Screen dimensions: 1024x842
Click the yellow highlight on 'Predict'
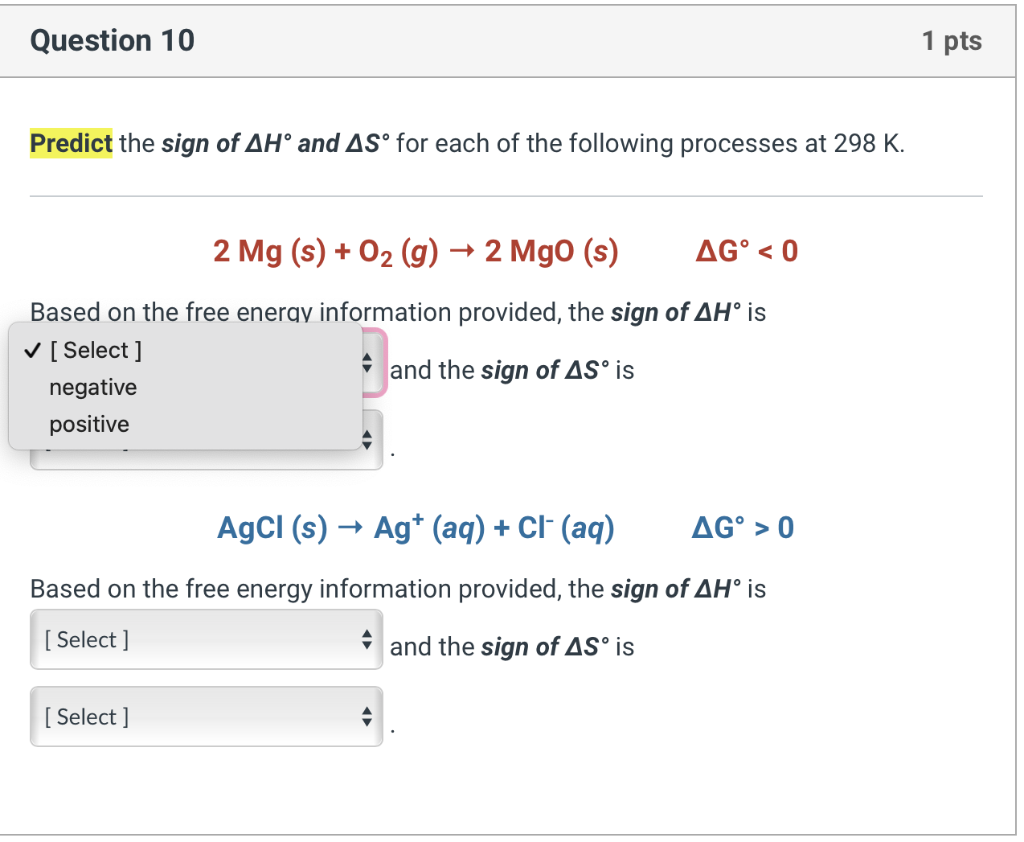(x=70, y=143)
